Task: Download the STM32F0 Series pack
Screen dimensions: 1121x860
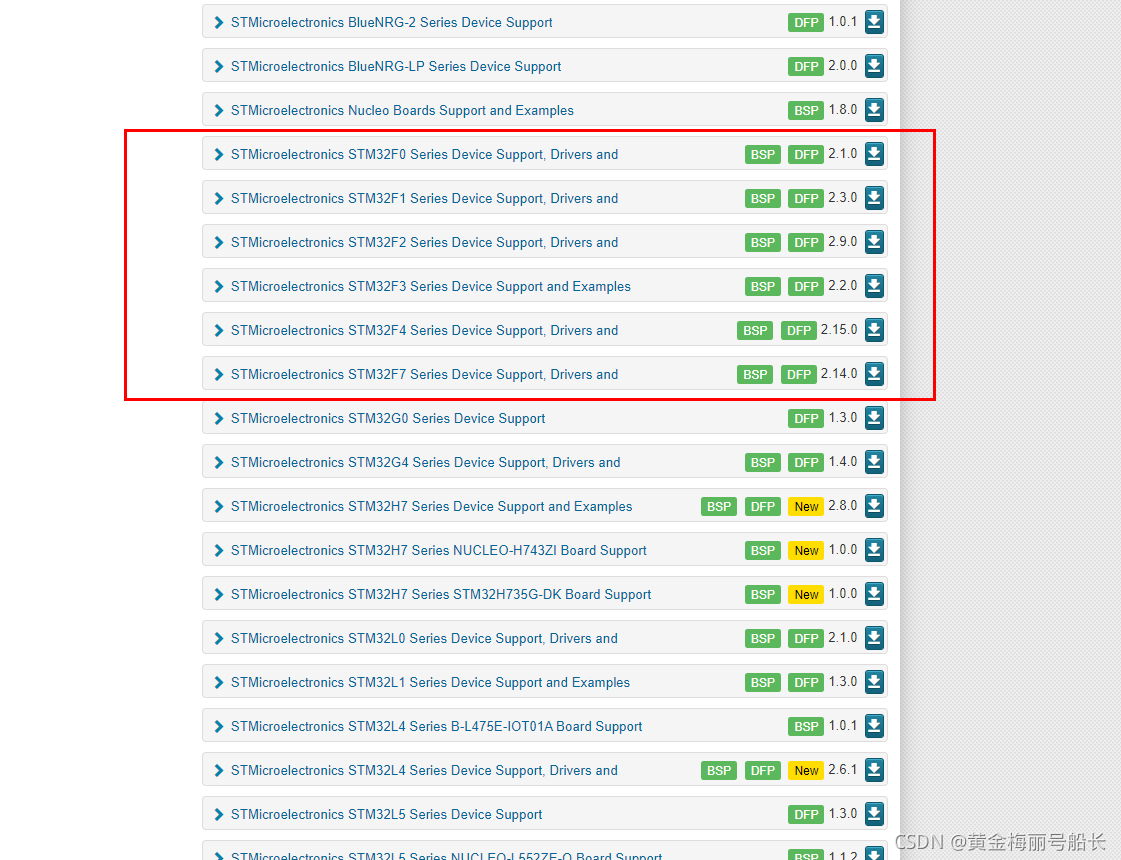Action: [x=874, y=154]
